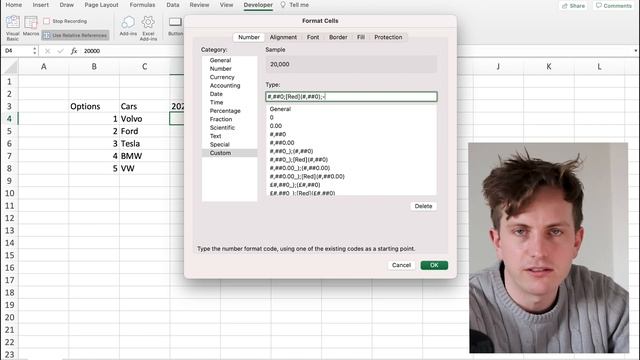Choose the General format code in list
Image resolution: width=640 pixels, height=360 pixels.
(351, 109)
